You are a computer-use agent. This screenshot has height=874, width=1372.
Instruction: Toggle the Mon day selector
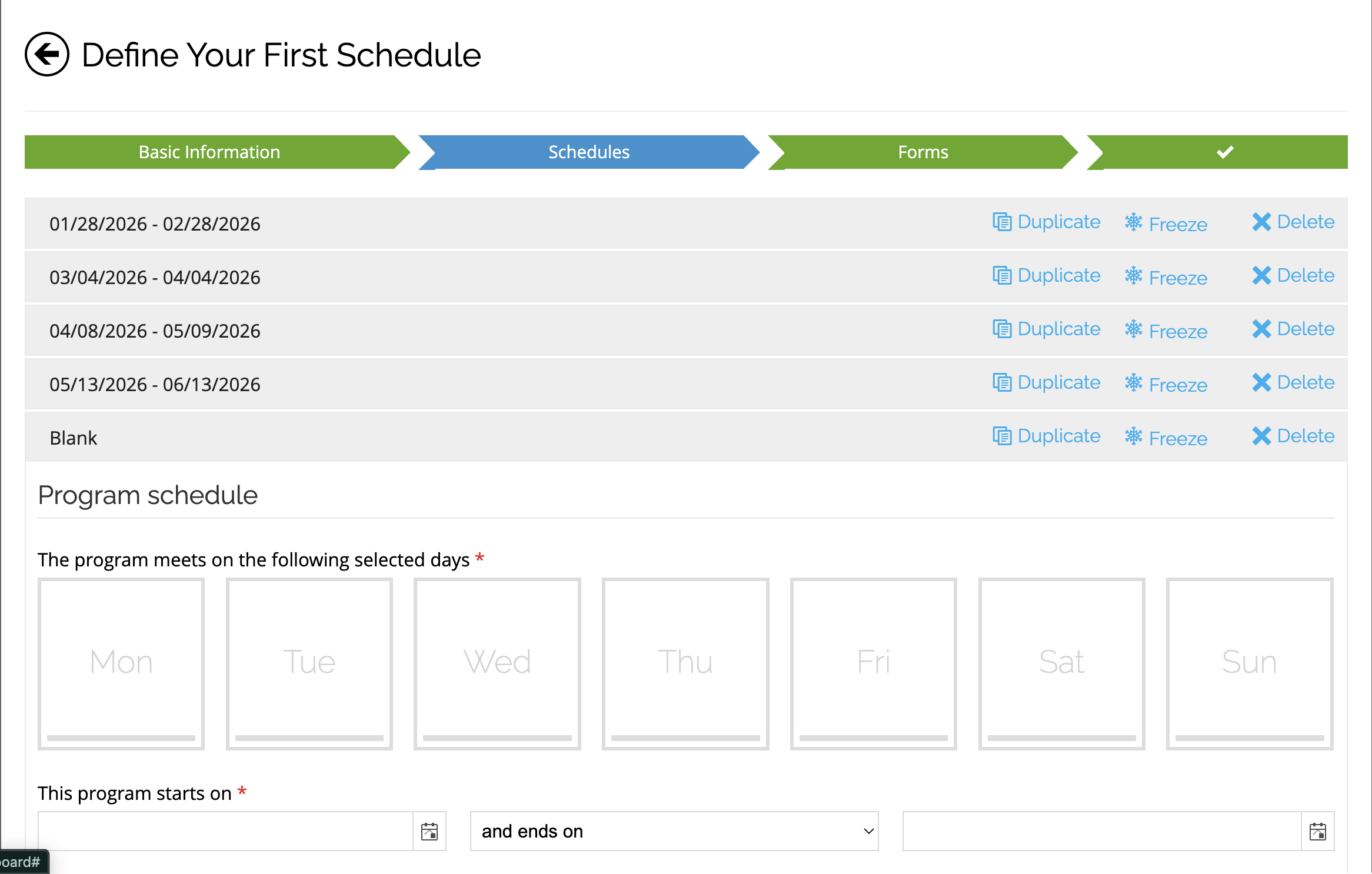121,663
